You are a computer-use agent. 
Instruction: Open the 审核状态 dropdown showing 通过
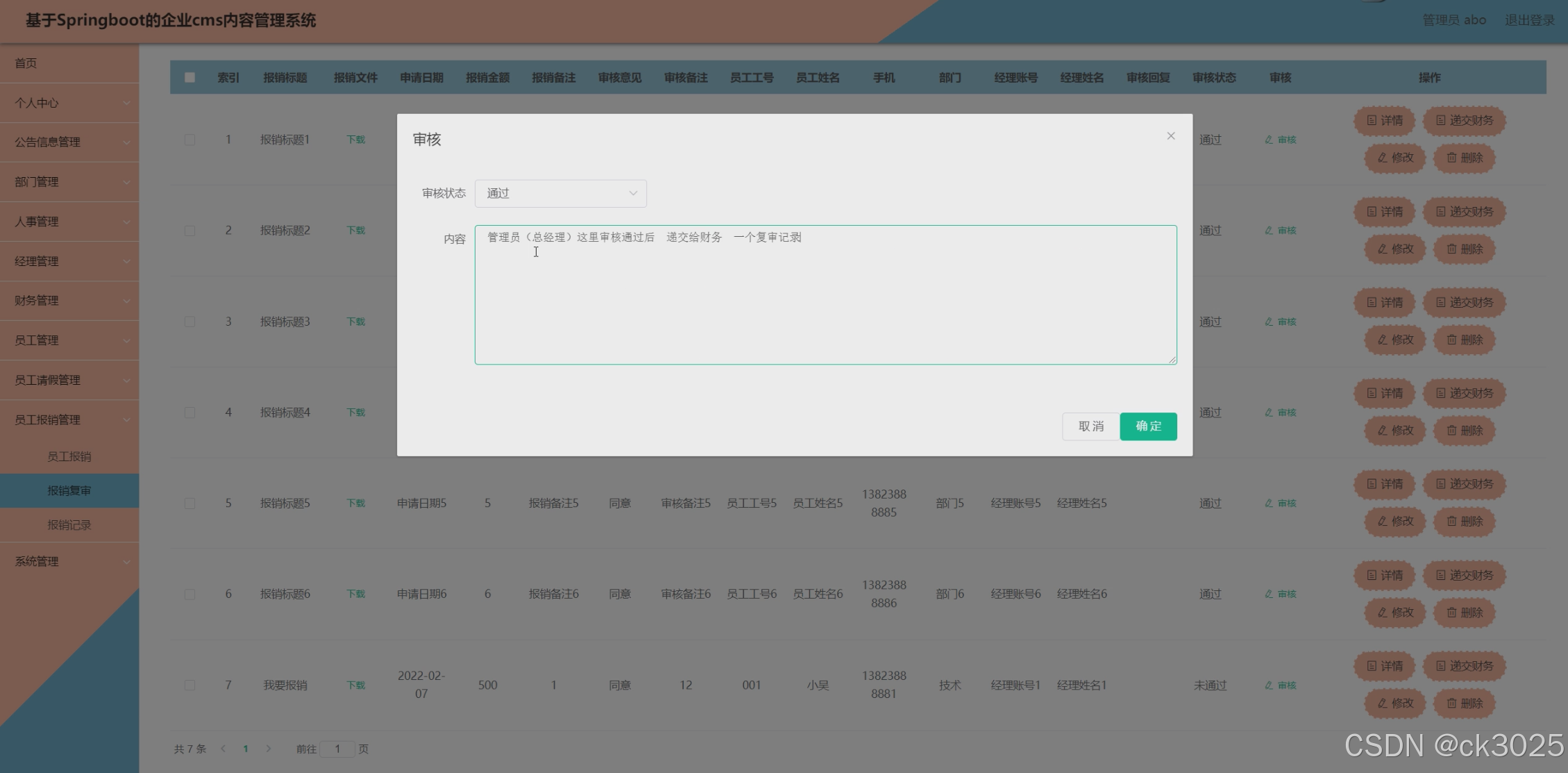pyautogui.click(x=560, y=193)
